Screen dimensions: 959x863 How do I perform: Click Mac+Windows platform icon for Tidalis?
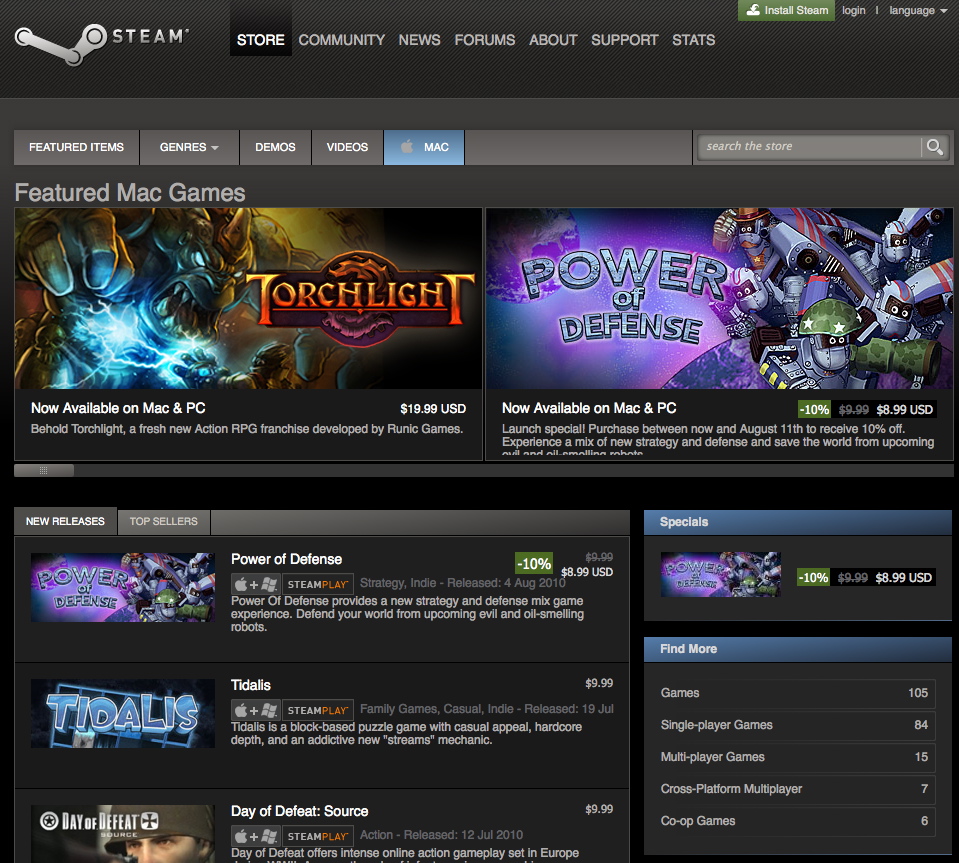coord(256,710)
